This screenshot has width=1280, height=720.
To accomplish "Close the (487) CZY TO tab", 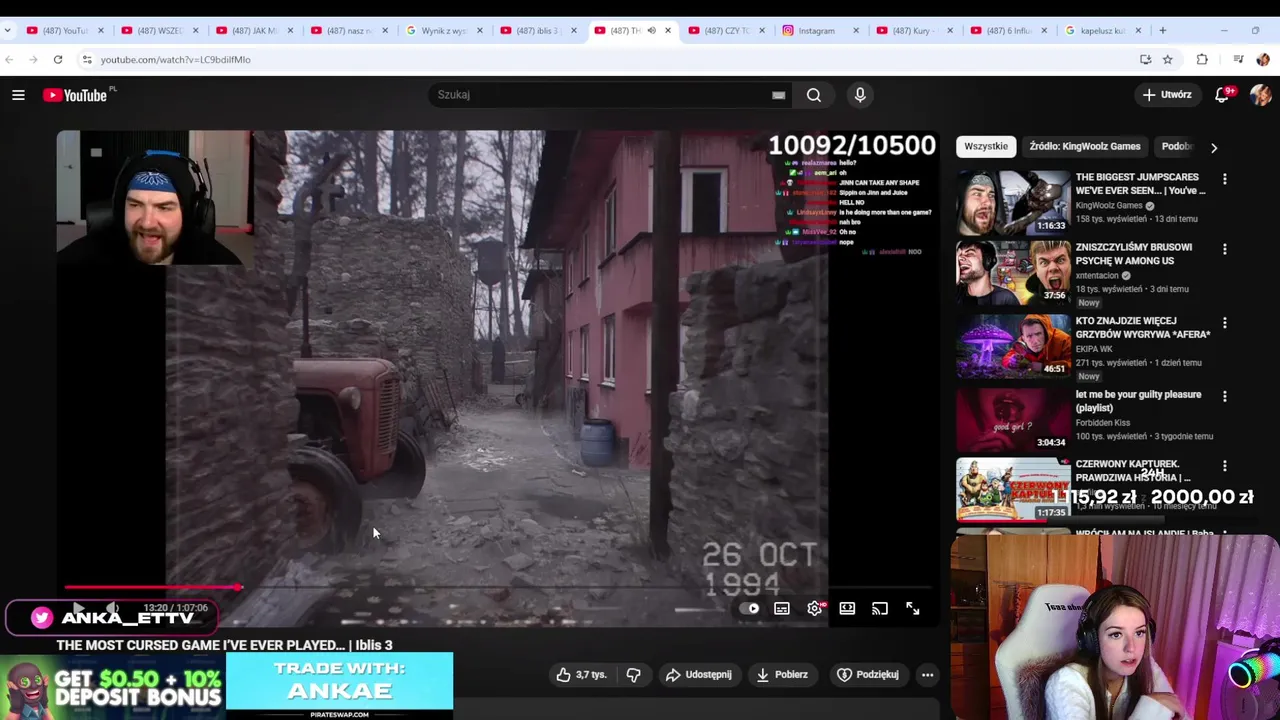I will [762, 31].
